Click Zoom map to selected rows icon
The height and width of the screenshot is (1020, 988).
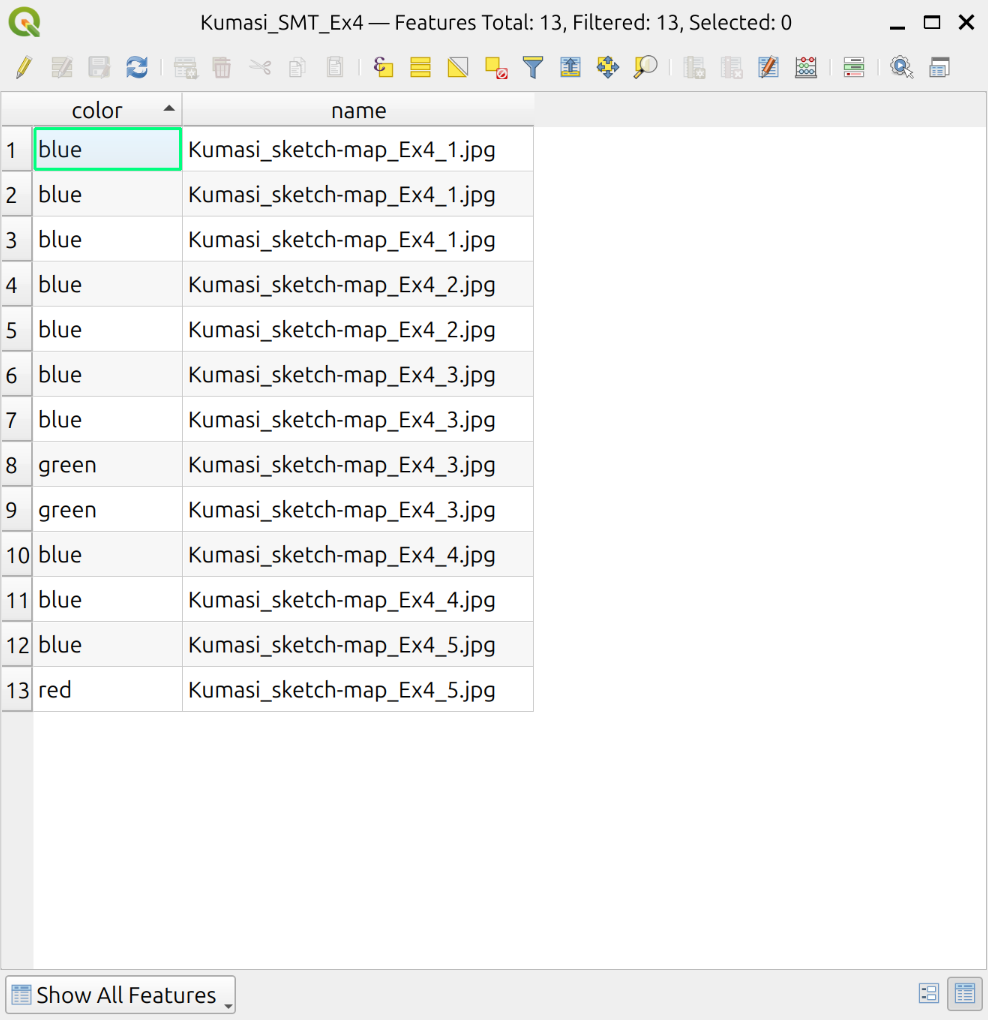pyautogui.click(x=645, y=67)
